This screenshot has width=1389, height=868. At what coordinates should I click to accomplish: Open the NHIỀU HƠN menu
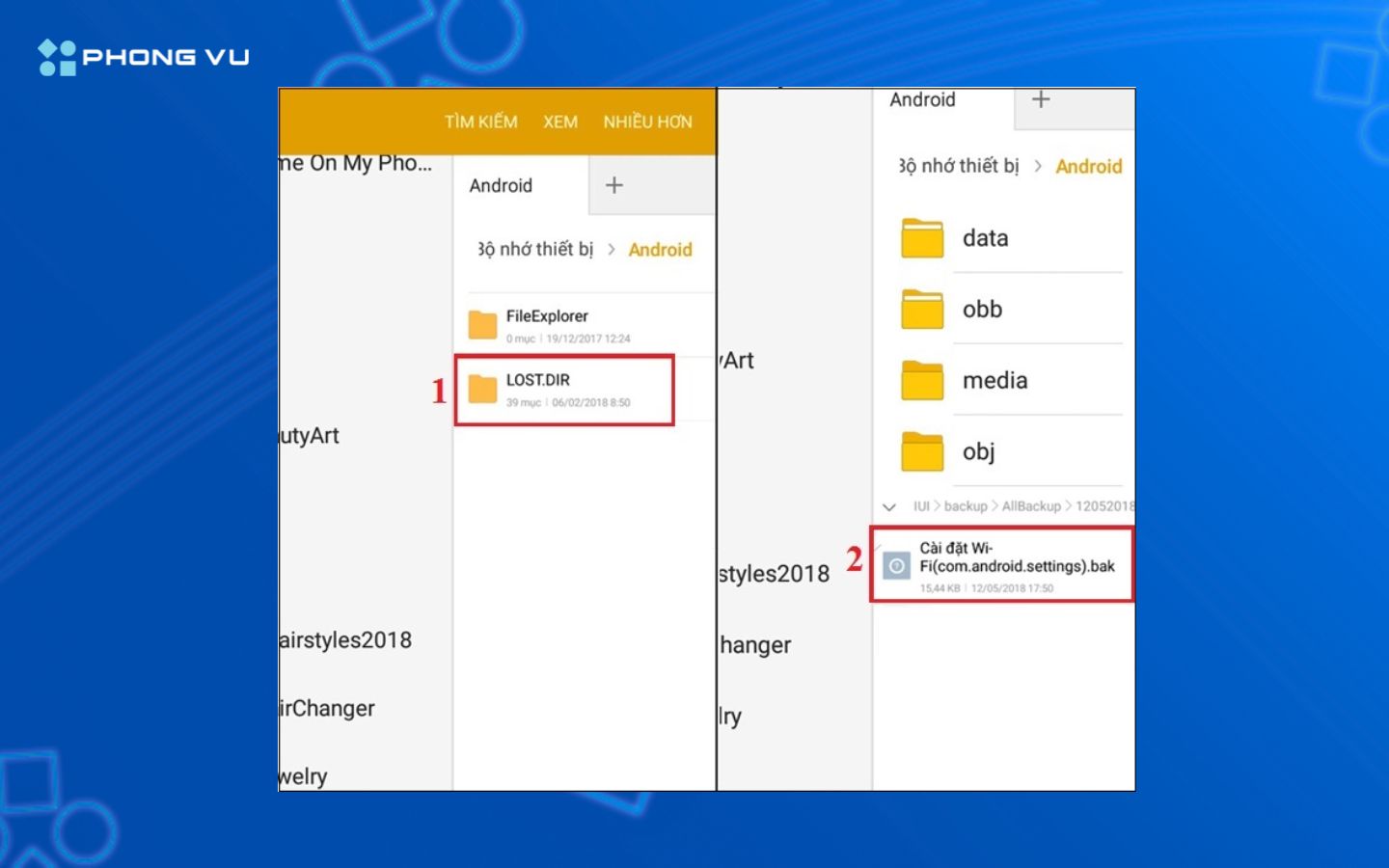tap(646, 122)
